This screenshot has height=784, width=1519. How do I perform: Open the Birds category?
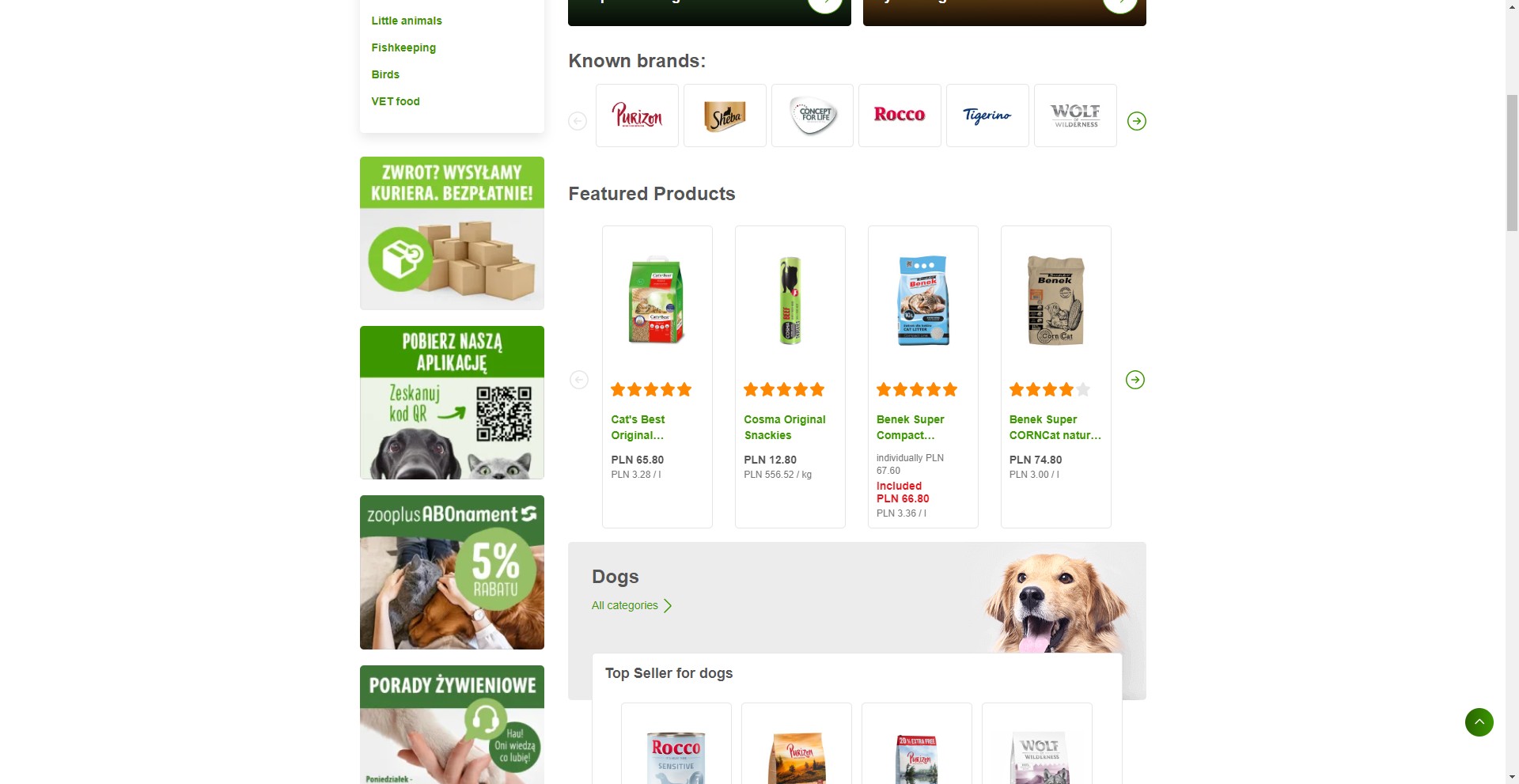385,74
